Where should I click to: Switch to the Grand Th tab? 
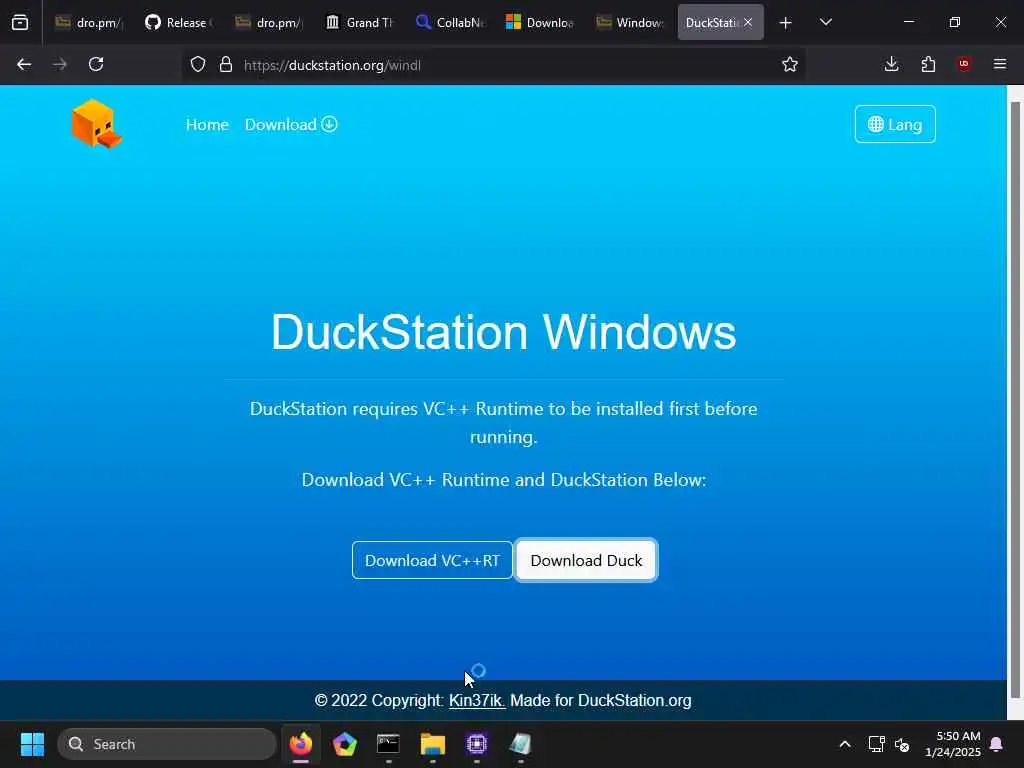click(x=360, y=22)
